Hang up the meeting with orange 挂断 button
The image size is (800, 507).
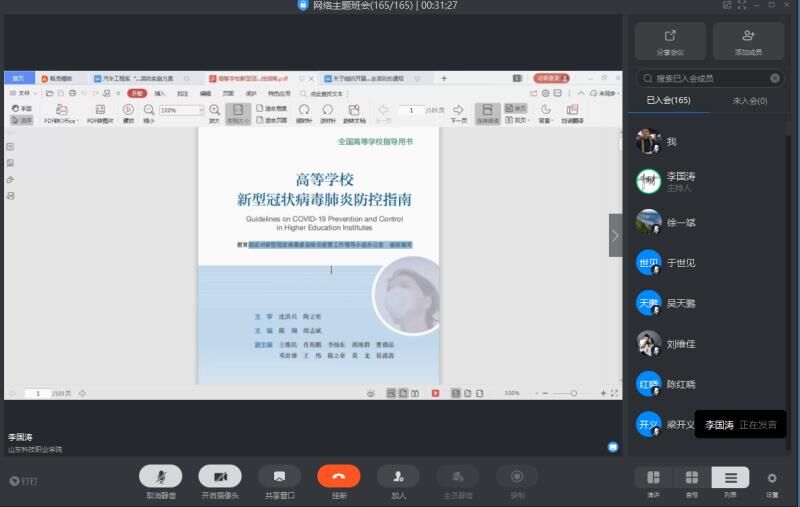pyautogui.click(x=339, y=476)
